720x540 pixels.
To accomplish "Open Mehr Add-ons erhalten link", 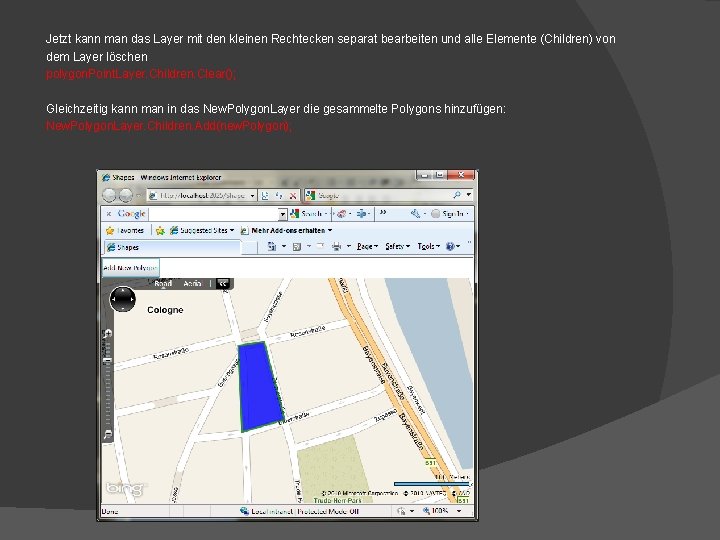I will pyautogui.click(x=287, y=231).
